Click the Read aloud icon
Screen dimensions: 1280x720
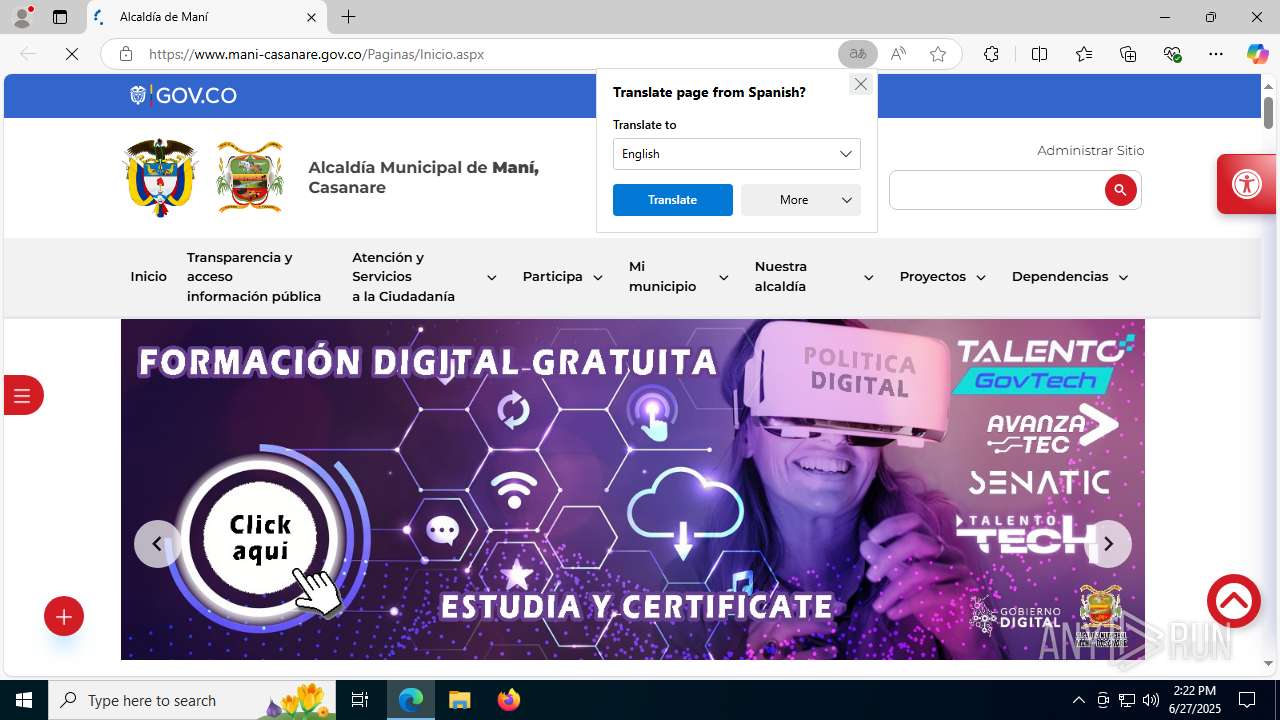coord(898,54)
